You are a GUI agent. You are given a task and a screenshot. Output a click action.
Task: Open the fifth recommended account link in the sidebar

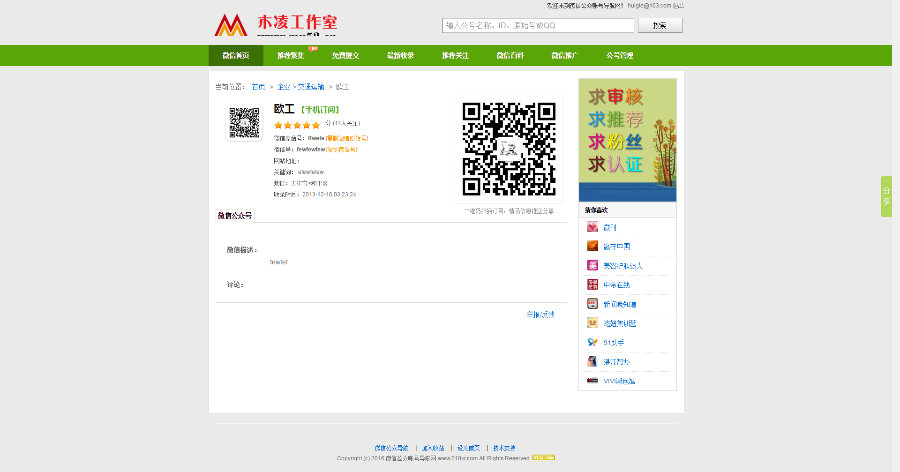(620, 304)
